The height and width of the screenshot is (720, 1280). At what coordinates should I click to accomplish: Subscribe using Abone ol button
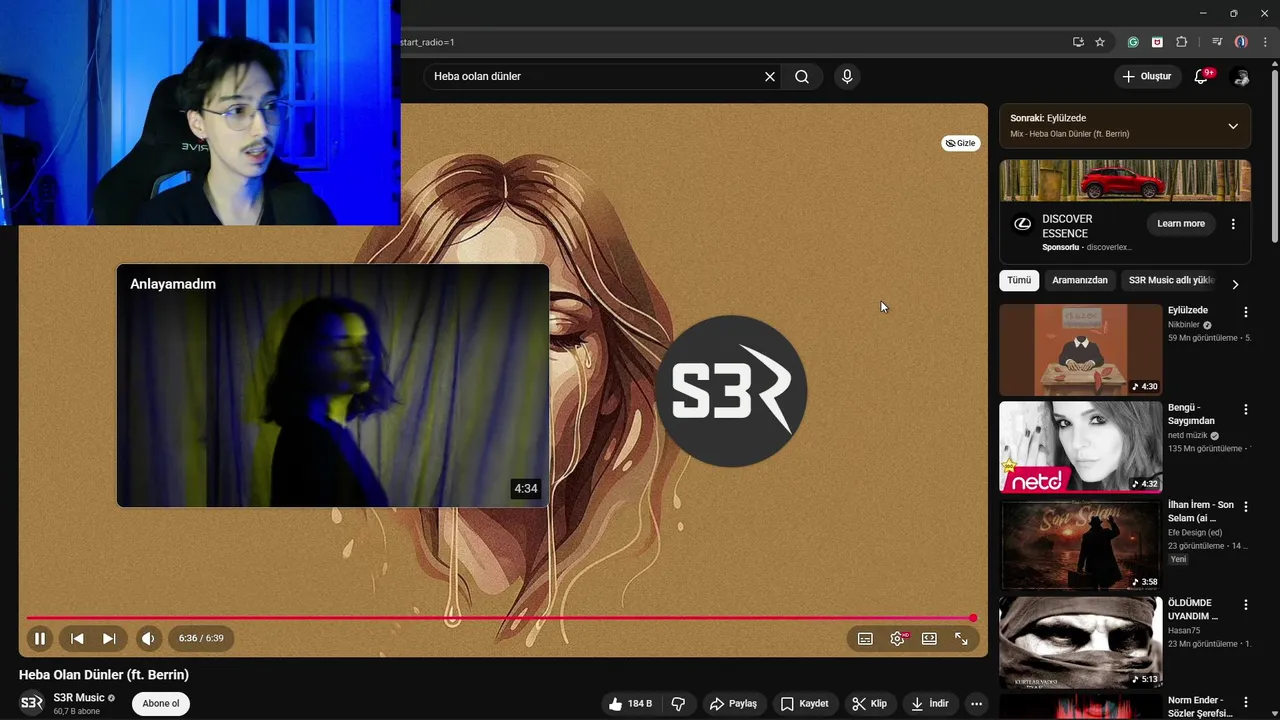(161, 703)
